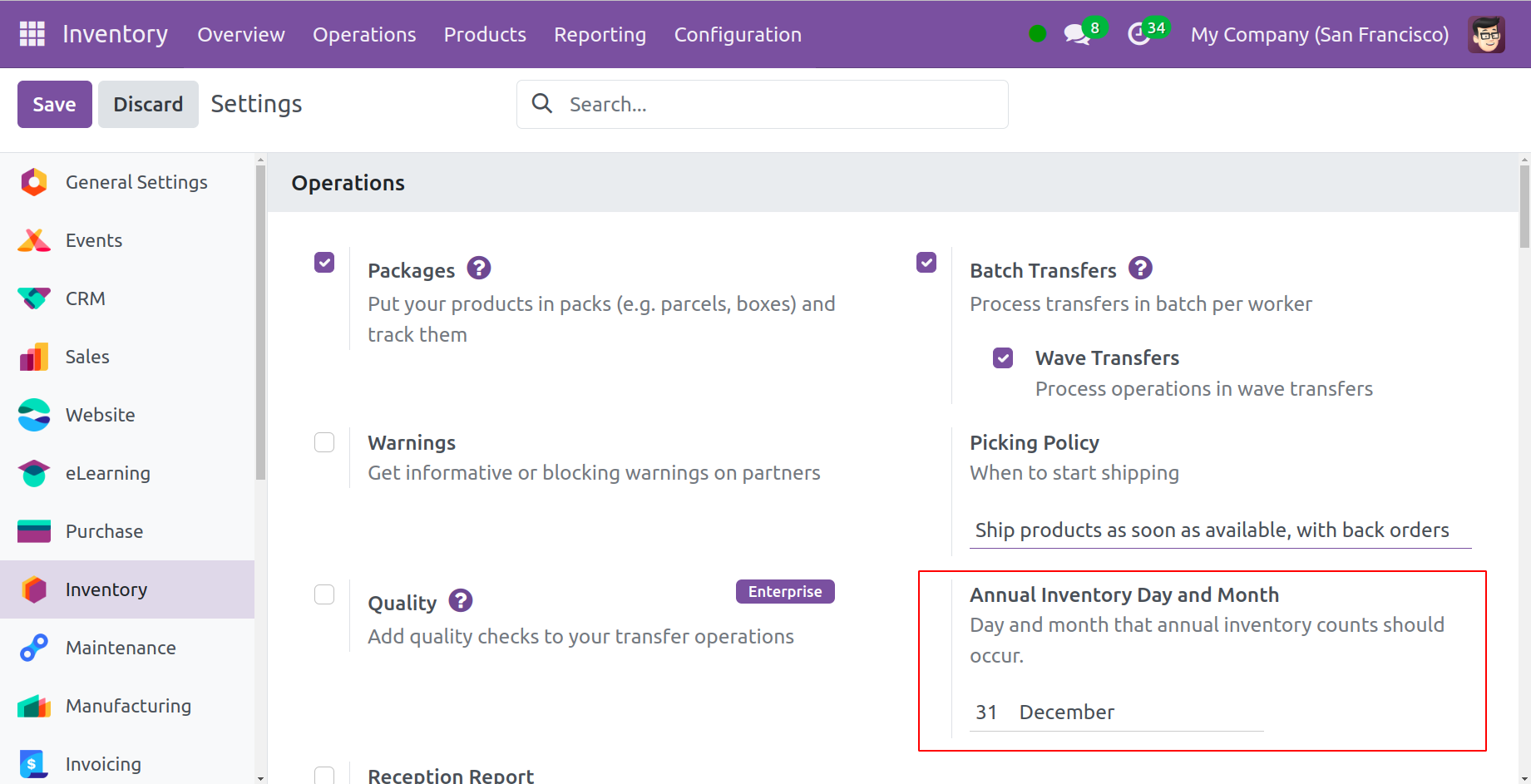This screenshot has width=1531, height=784.
Task: Uncheck the Packages checkbox
Action: pyautogui.click(x=324, y=263)
